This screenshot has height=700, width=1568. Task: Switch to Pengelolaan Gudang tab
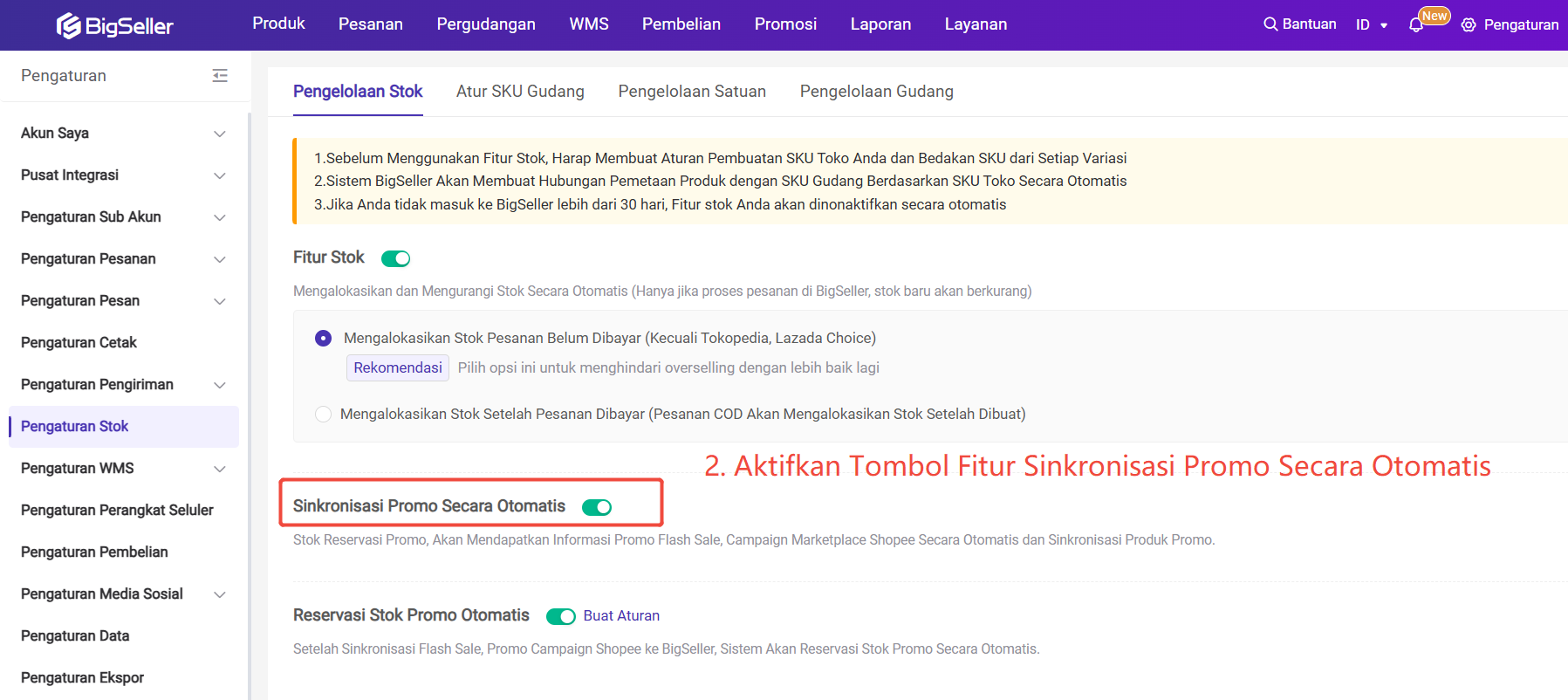coord(876,92)
